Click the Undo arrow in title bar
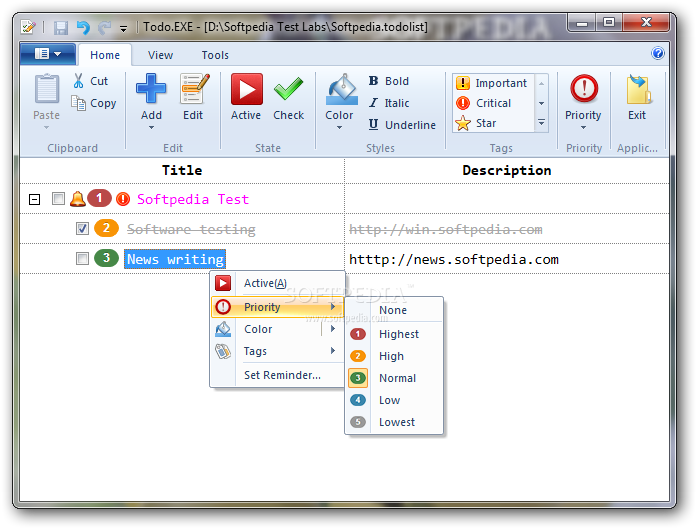697x529 pixels. coord(83,28)
